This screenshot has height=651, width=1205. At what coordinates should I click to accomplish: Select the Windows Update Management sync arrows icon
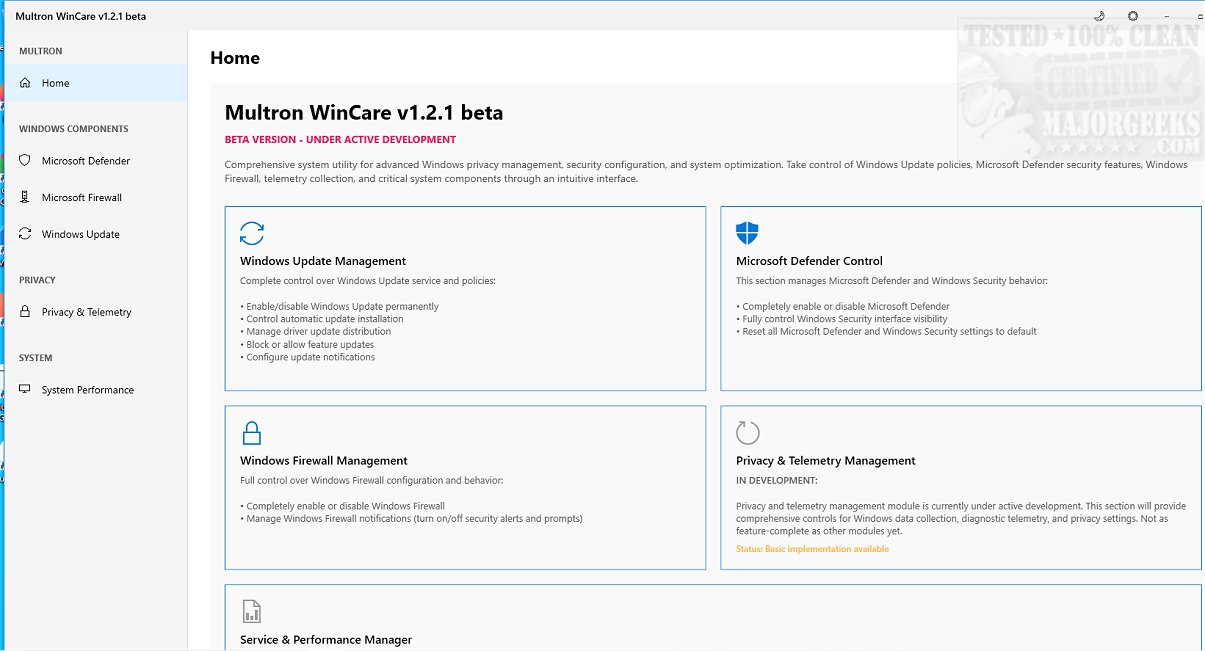(252, 233)
